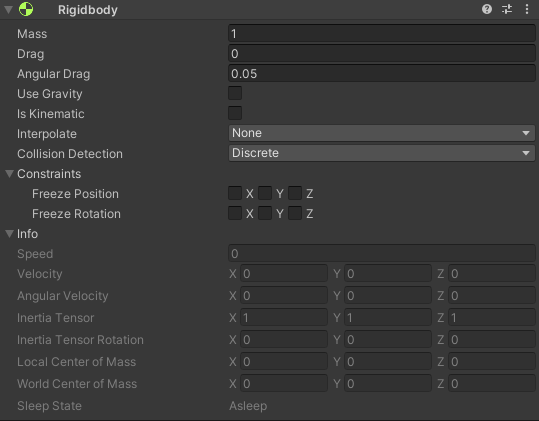Open the Interpolate dropdown set to None
539x421 pixels.
(382, 133)
